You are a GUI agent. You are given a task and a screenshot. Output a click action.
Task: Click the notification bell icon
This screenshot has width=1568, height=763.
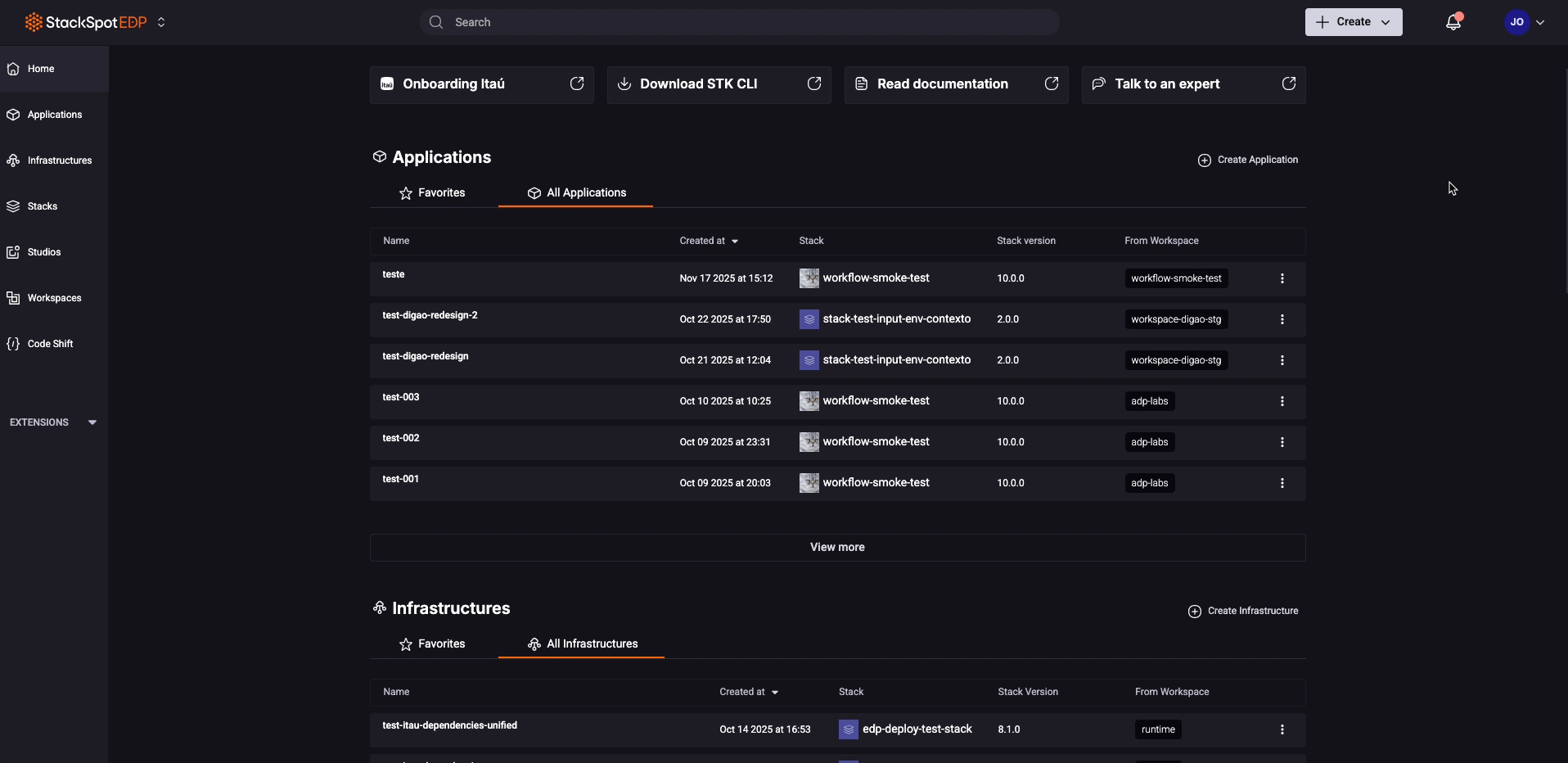pyautogui.click(x=1453, y=23)
